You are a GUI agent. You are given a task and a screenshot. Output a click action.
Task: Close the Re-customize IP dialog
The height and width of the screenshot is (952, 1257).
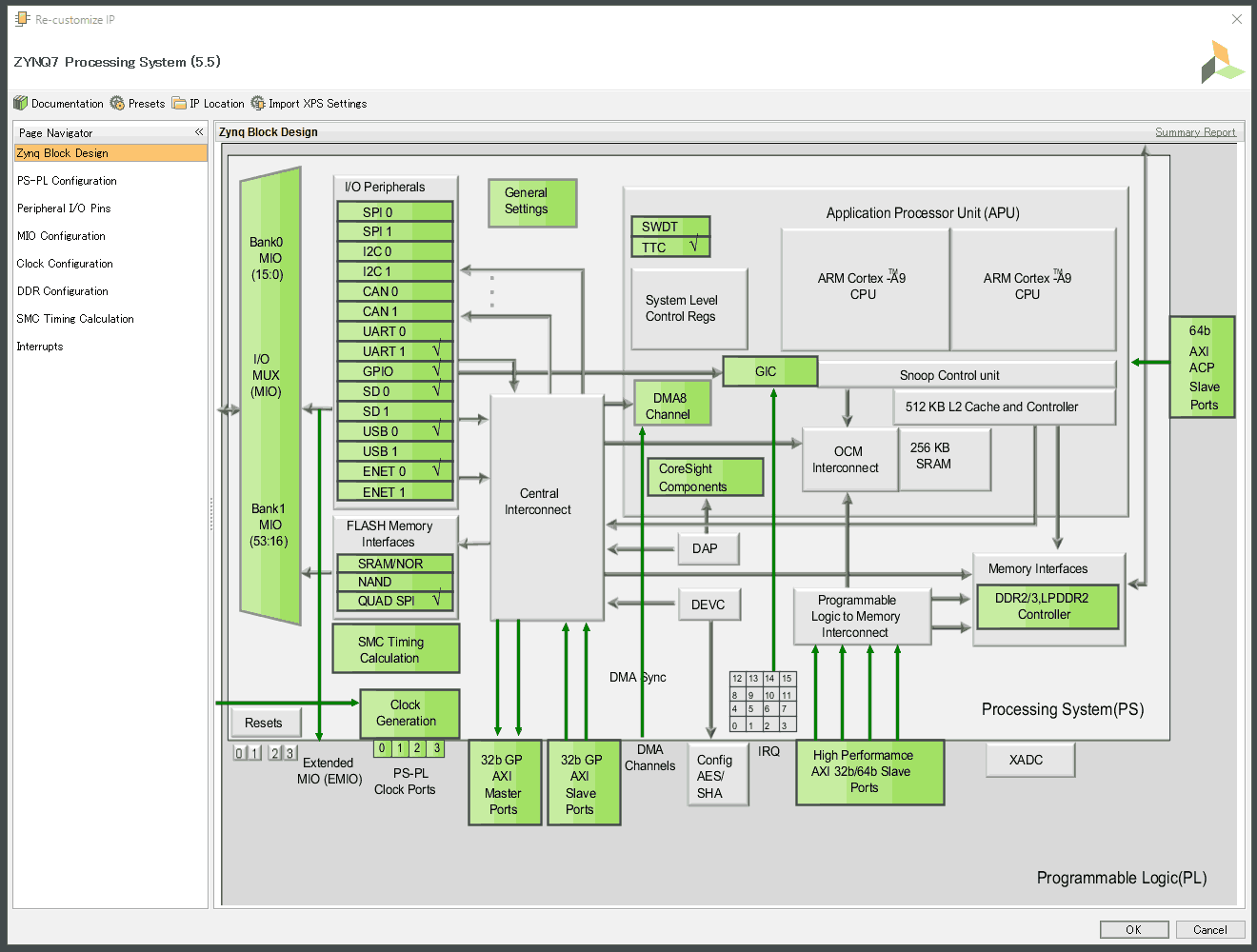coord(1236,19)
